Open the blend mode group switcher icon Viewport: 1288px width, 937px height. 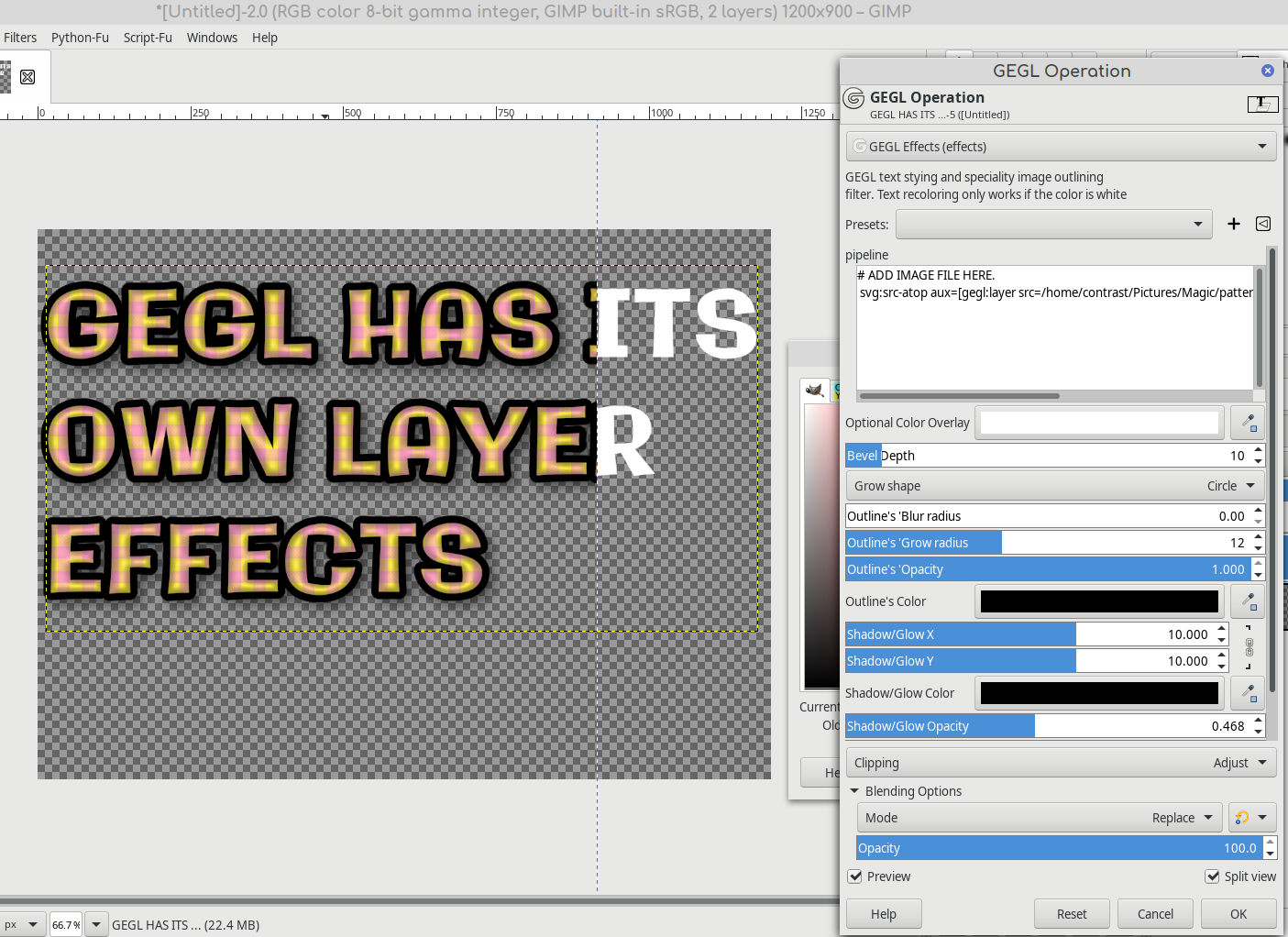[x=1251, y=818]
